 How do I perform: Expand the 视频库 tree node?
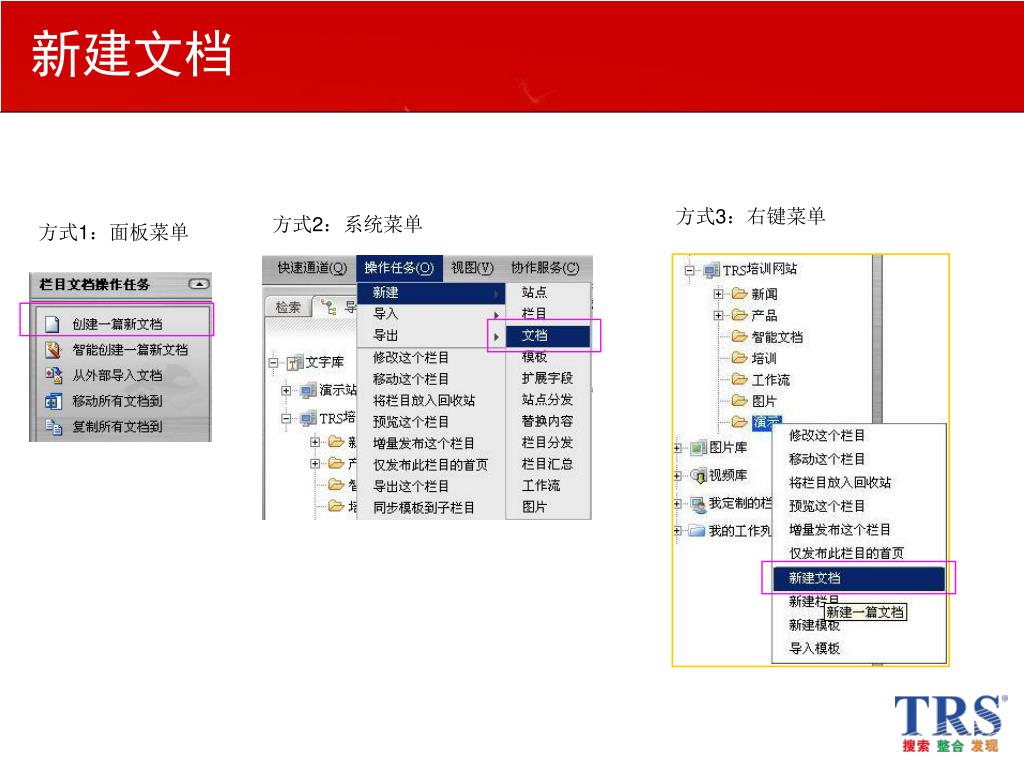point(678,476)
